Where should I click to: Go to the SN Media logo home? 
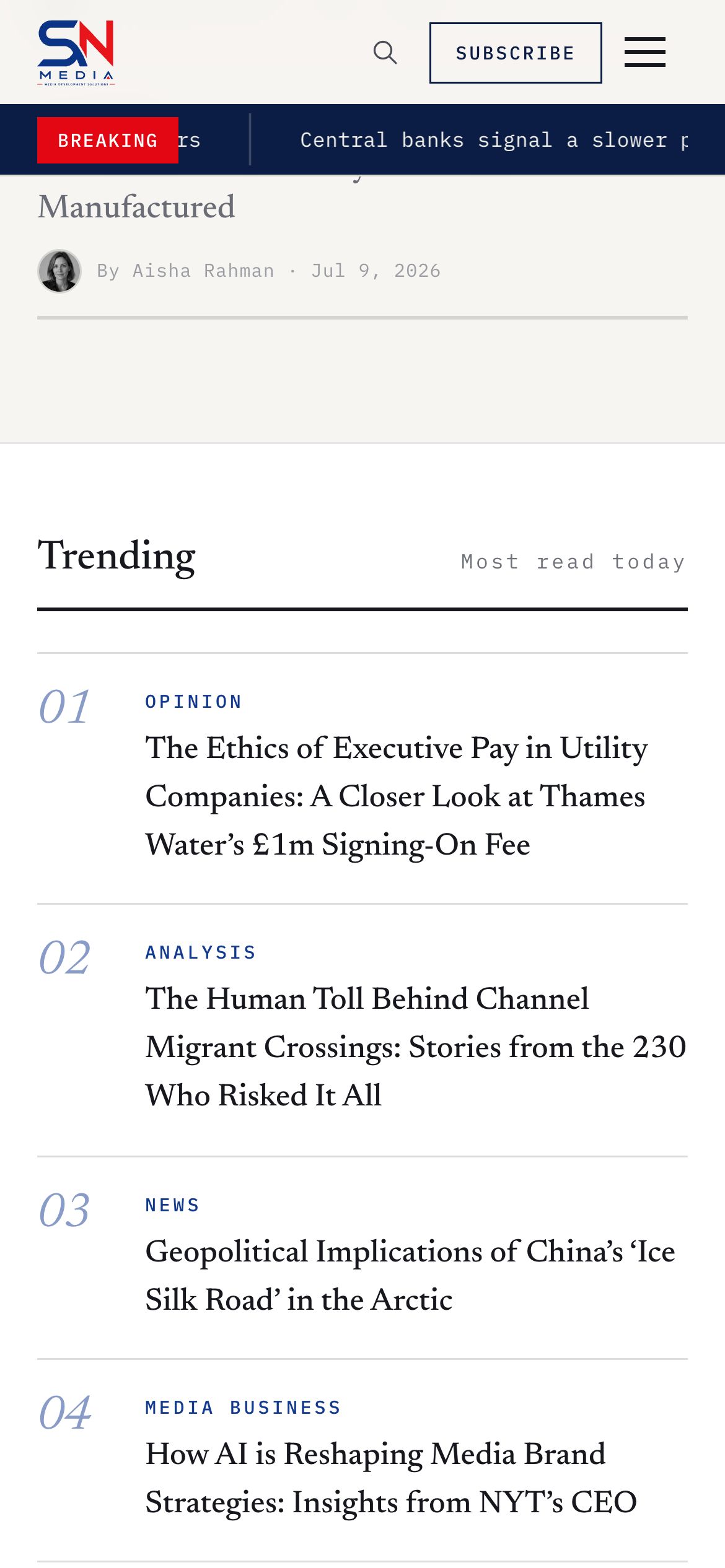76,53
